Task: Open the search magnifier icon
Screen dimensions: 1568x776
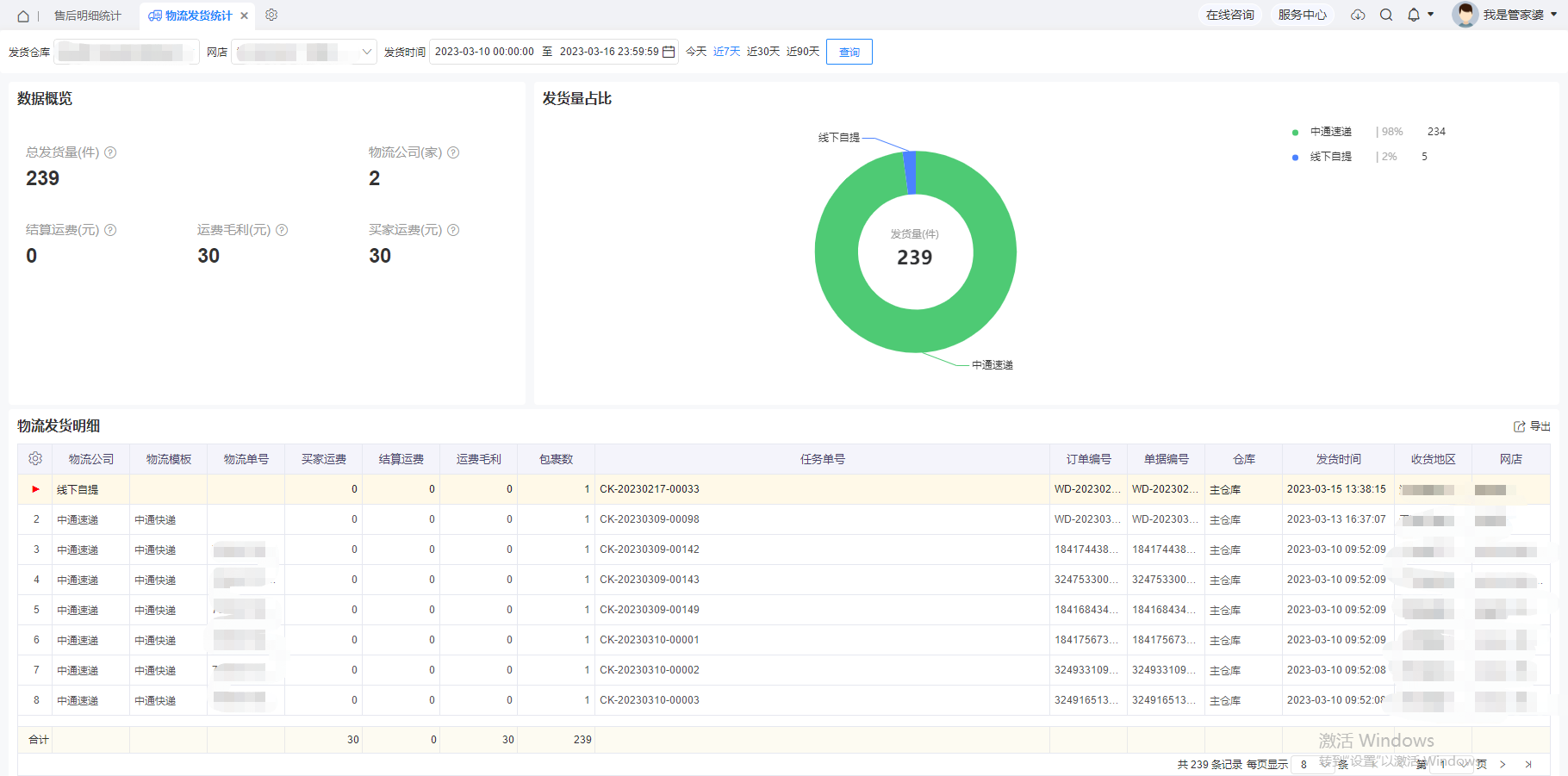Action: coord(1386,15)
